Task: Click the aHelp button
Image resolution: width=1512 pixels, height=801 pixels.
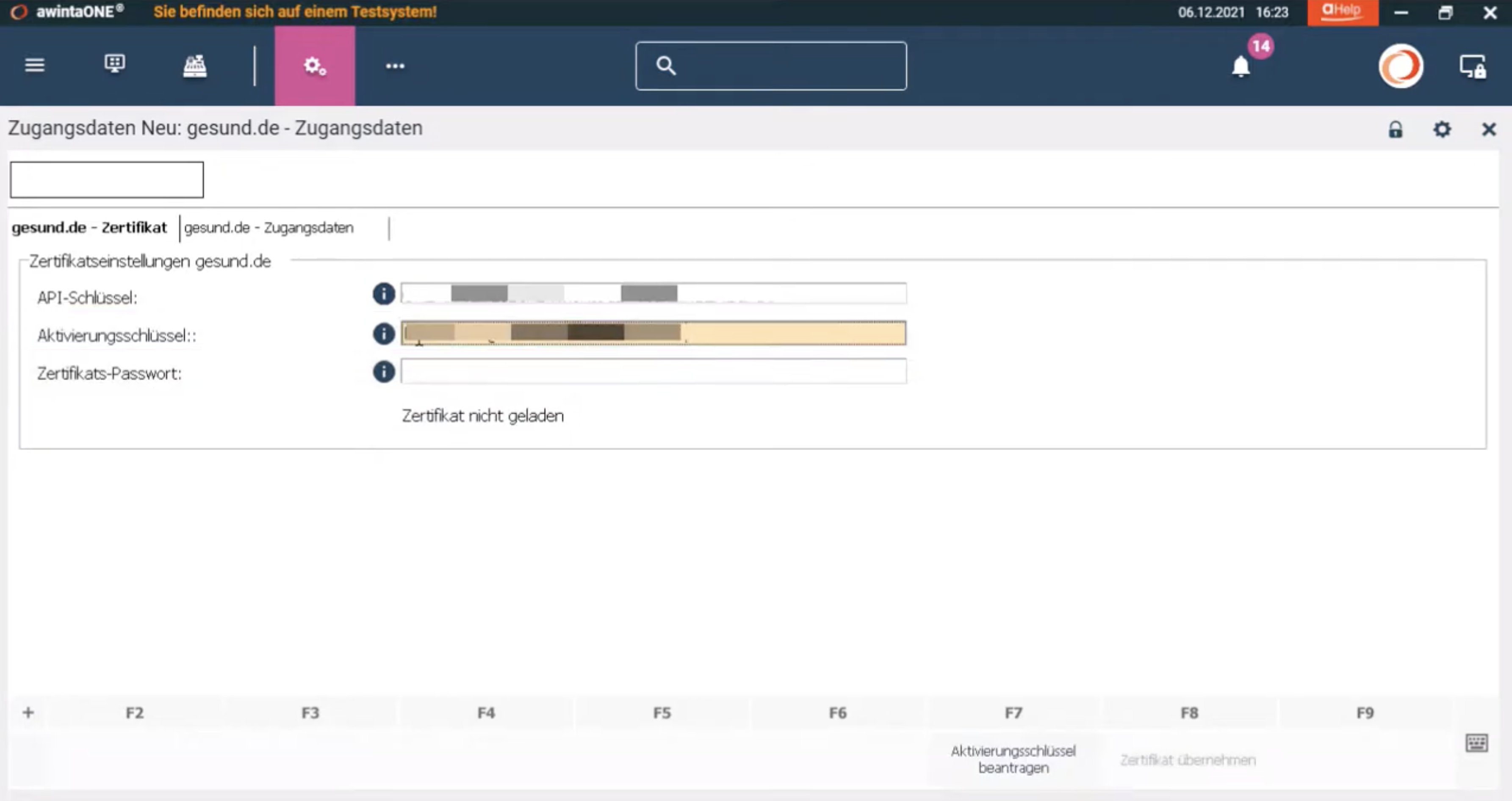Action: (x=1342, y=12)
